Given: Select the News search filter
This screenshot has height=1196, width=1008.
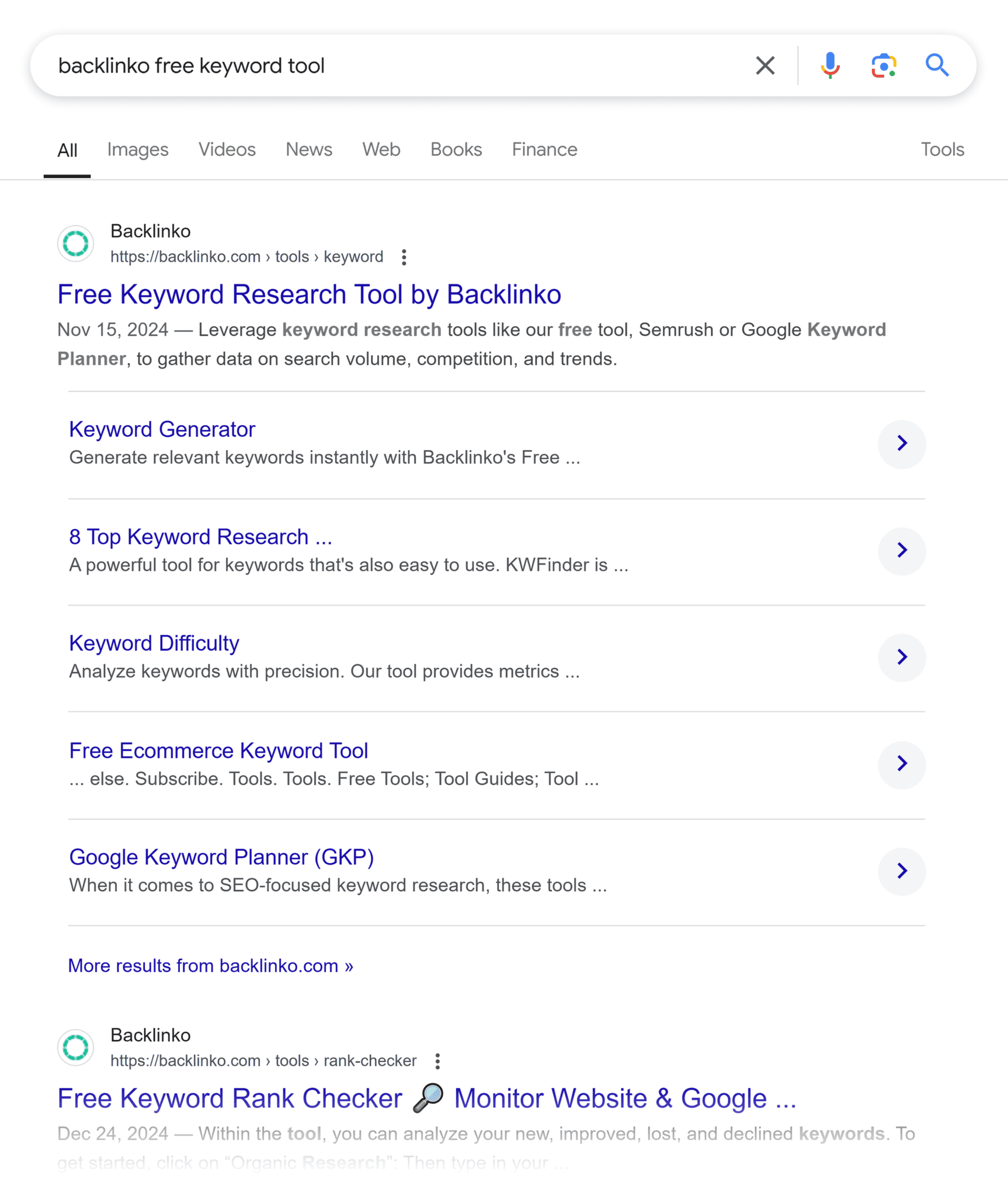Looking at the screenshot, I should click(308, 149).
